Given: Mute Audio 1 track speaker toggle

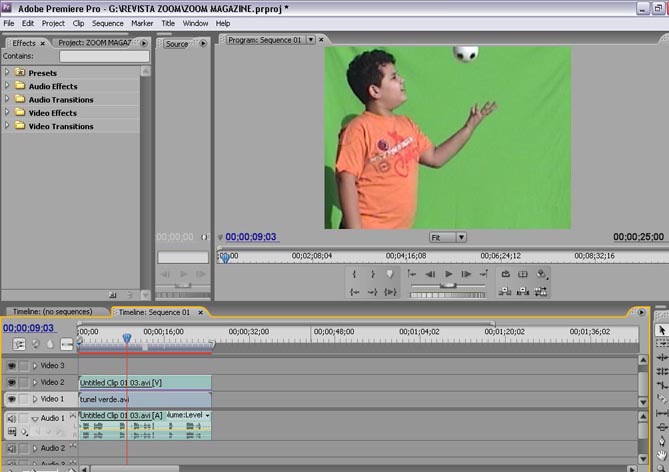Looking at the screenshot, I should coord(12,418).
